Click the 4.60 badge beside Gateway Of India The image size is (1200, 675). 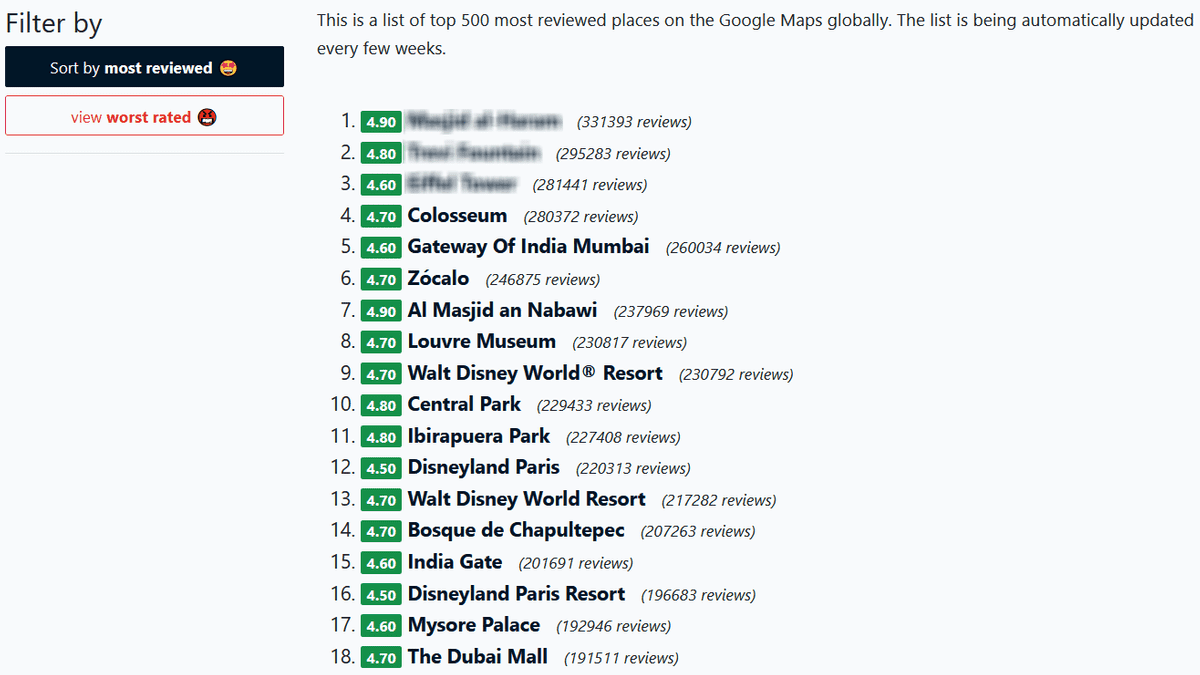click(381, 247)
